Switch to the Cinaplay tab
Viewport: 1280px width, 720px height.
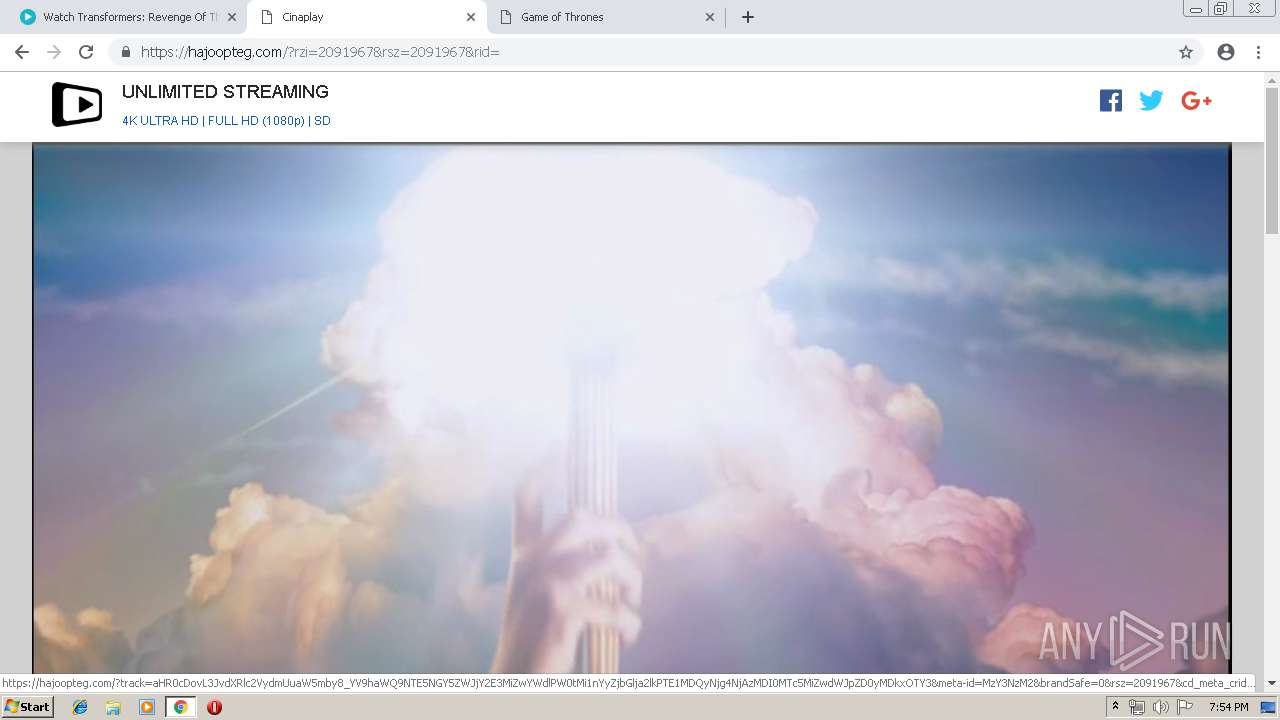(x=366, y=17)
